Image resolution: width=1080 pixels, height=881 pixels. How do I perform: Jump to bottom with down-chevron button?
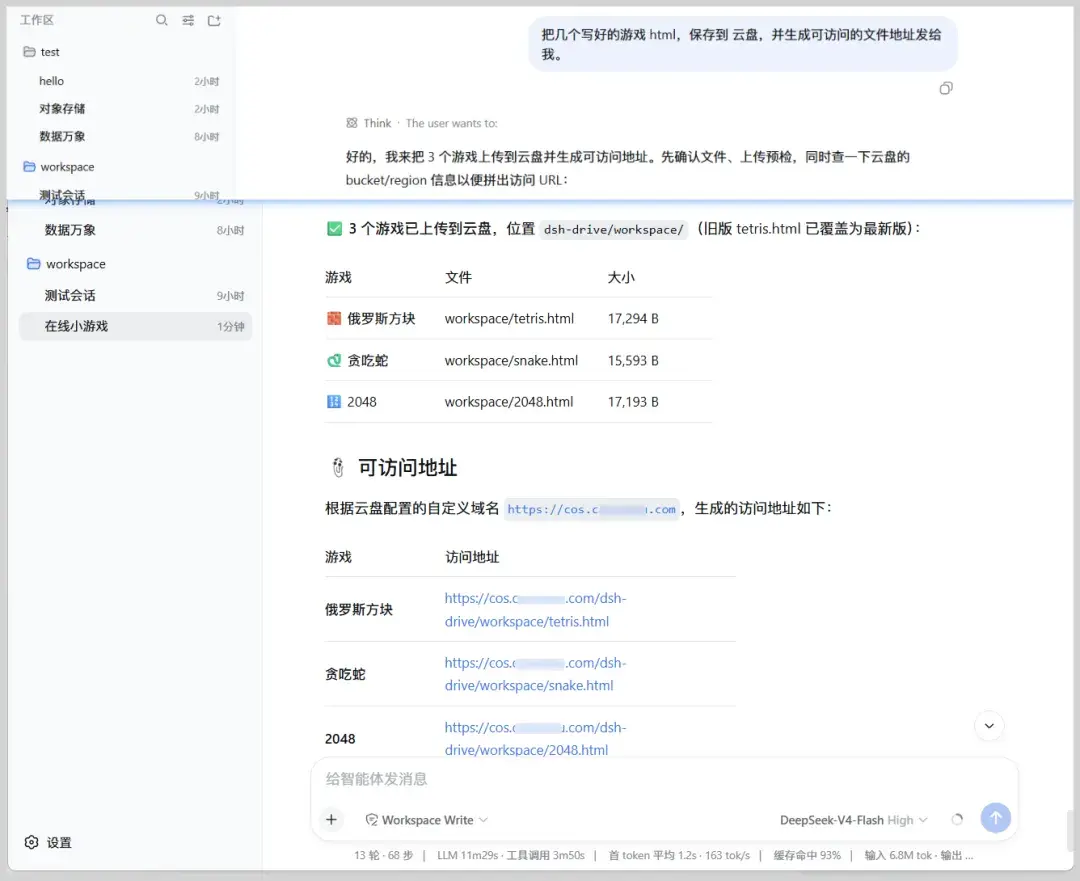coord(989,726)
